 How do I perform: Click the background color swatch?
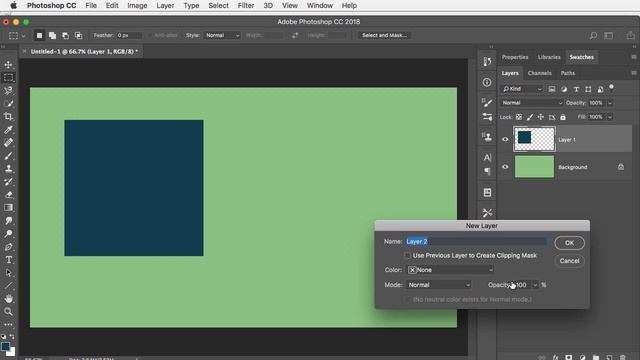(12, 352)
